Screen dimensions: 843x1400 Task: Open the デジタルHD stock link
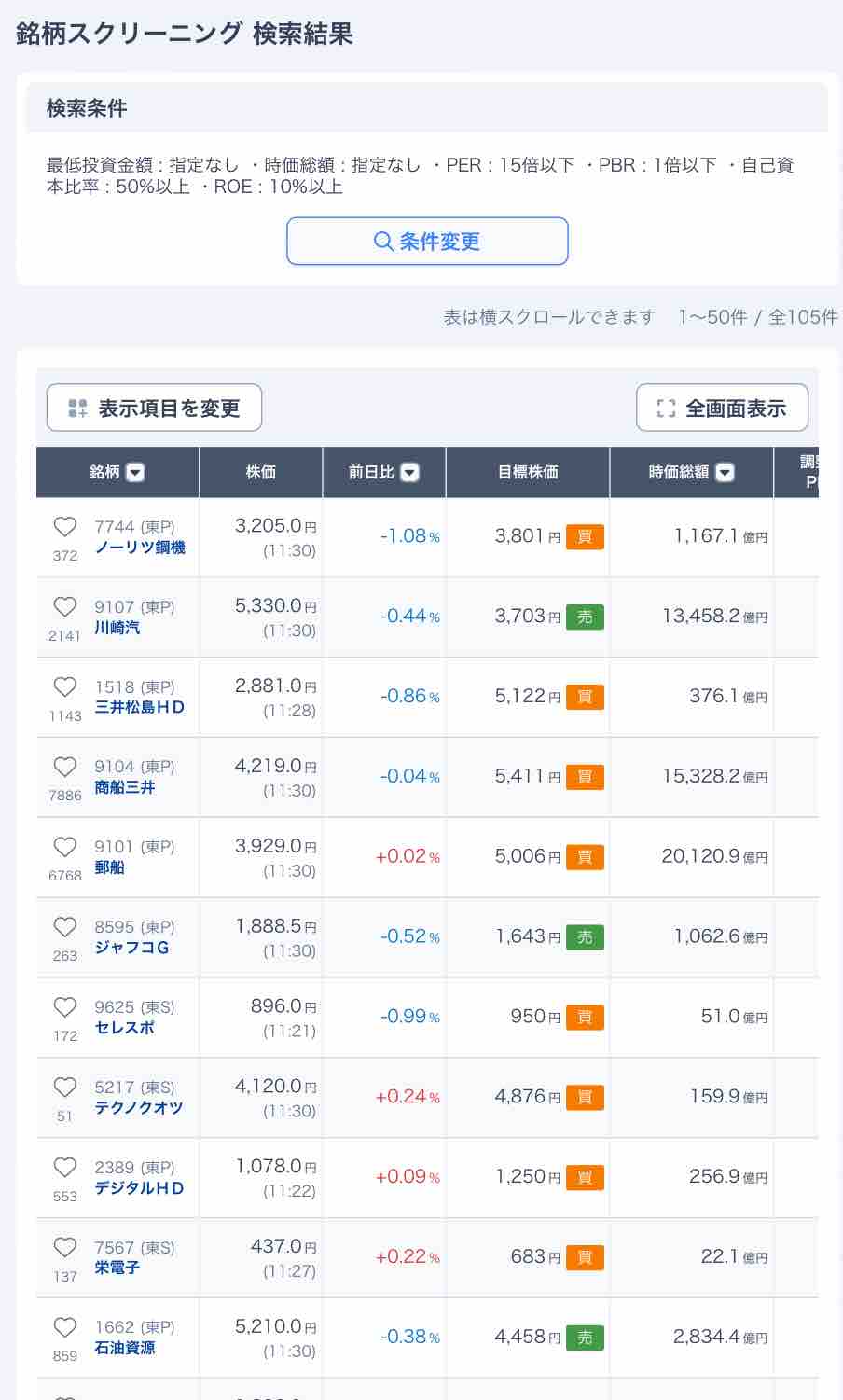140,1189
